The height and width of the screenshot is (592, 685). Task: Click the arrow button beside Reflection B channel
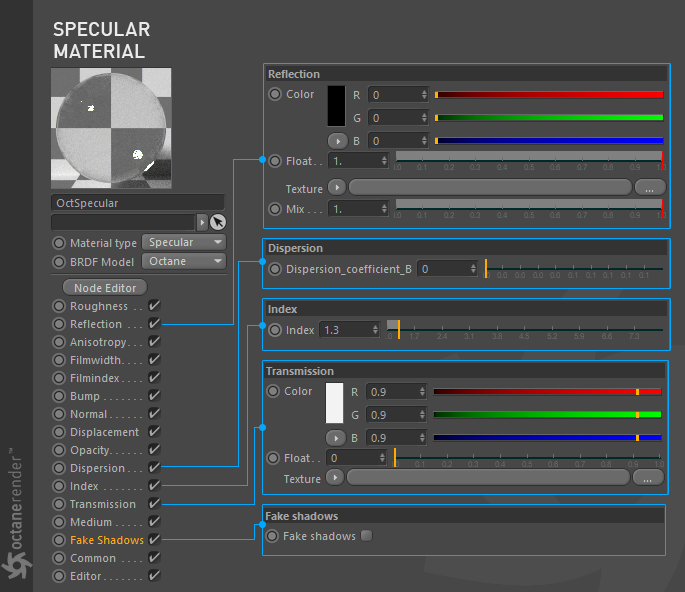tap(338, 141)
